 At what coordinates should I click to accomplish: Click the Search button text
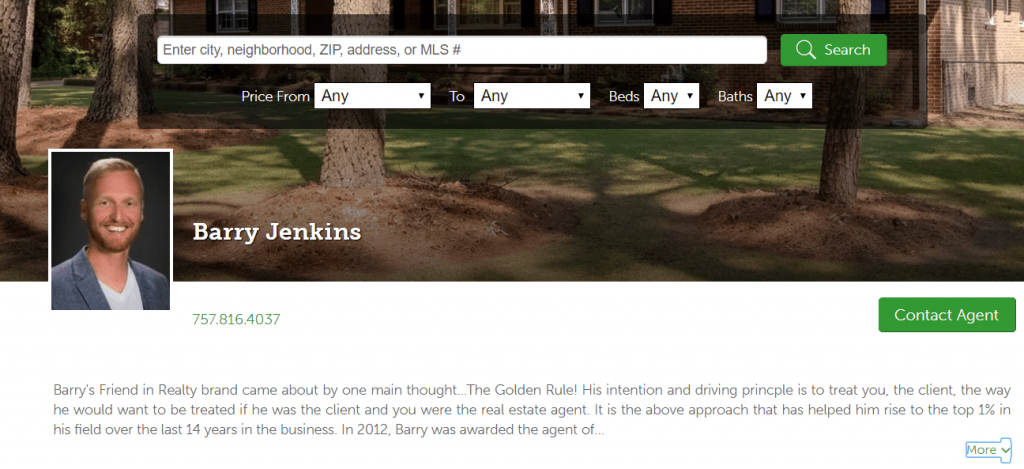coord(847,50)
